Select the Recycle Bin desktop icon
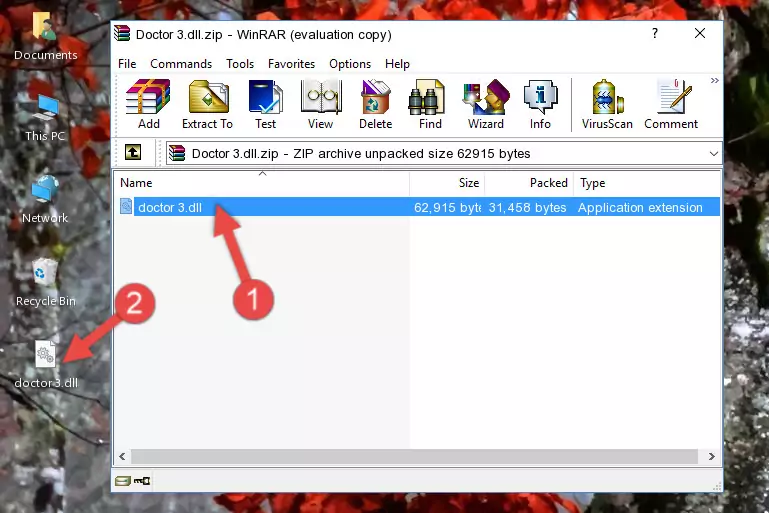The height and width of the screenshot is (513, 769). coord(46,282)
